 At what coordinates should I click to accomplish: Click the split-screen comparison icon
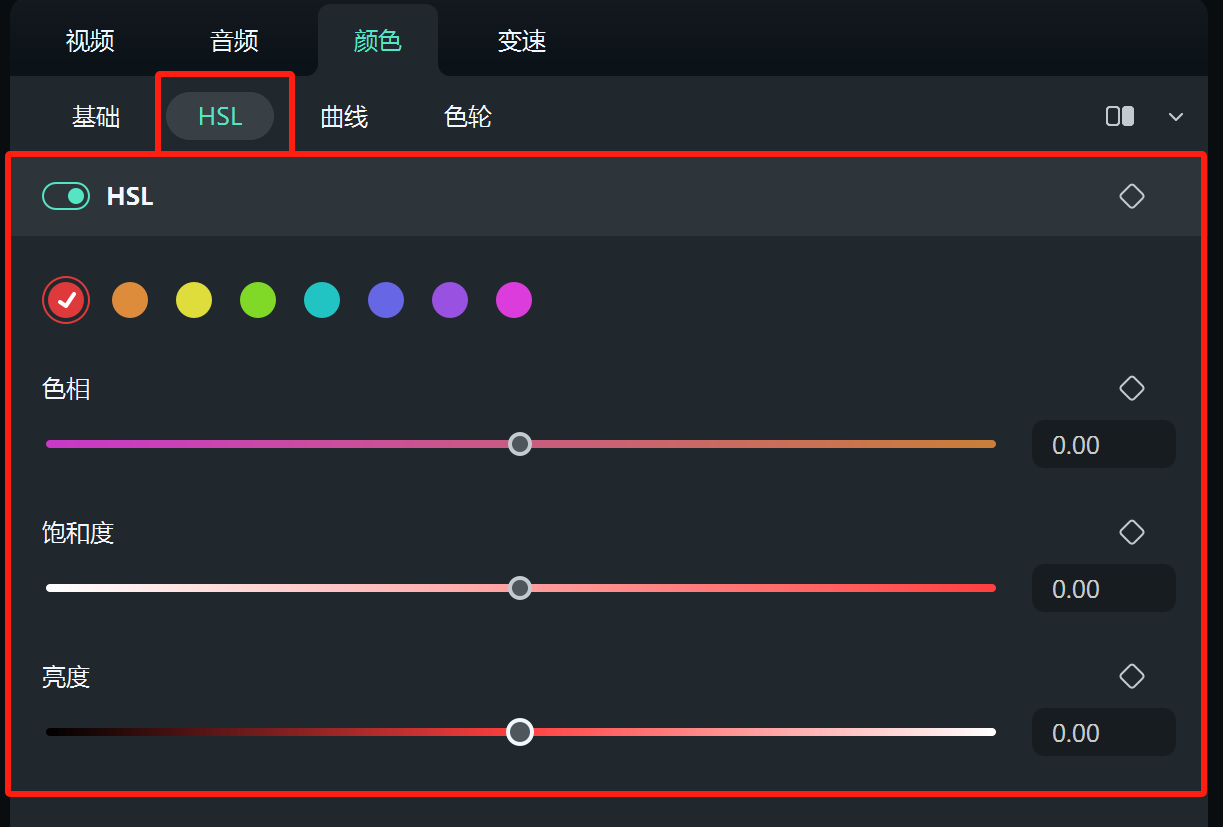1118,116
